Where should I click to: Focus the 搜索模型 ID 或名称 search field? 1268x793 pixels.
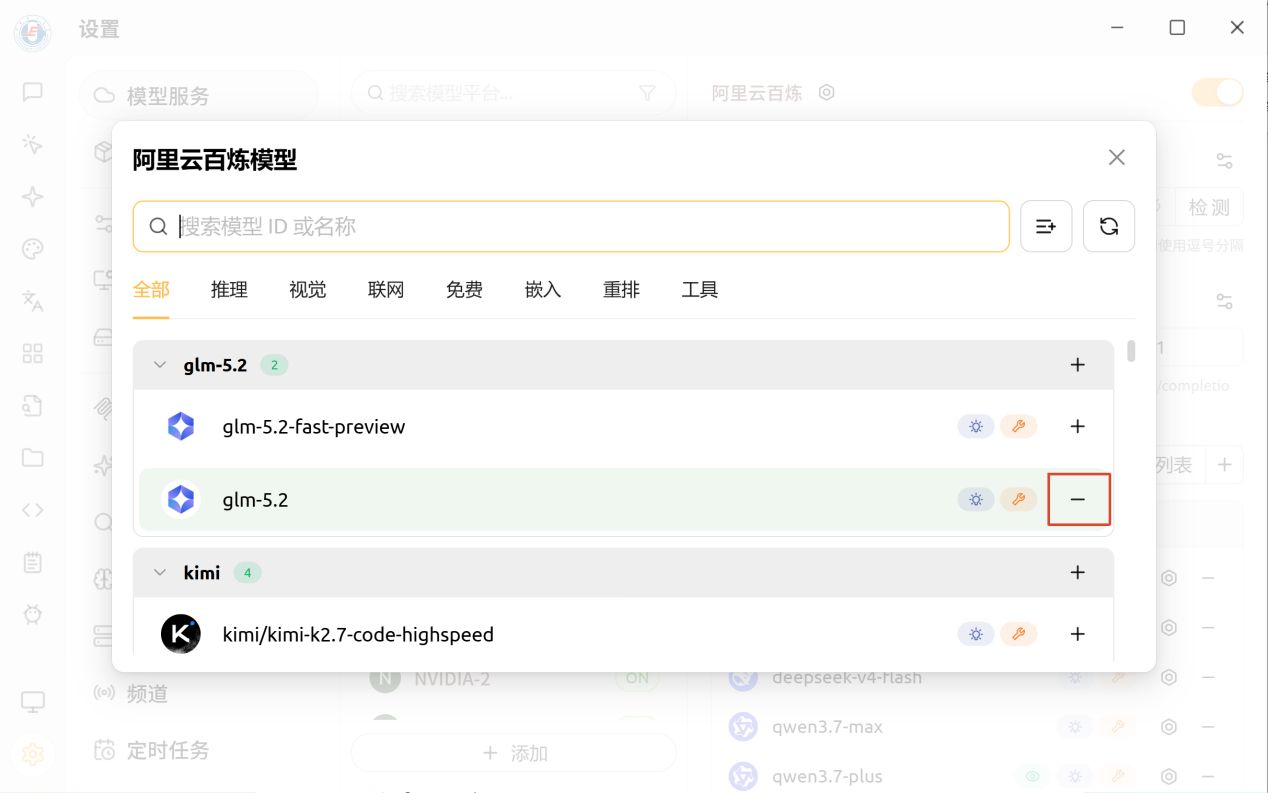point(571,227)
